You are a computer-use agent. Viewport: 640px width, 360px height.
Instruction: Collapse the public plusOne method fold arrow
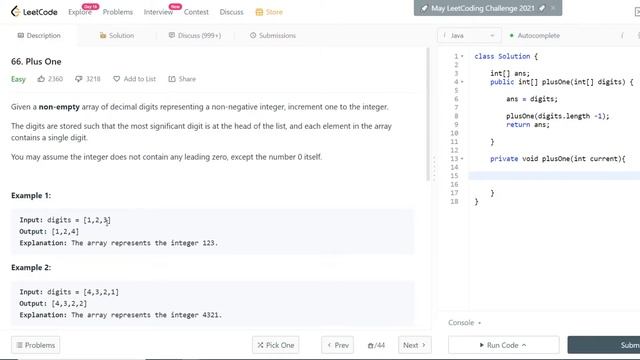(x=462, y=82)
